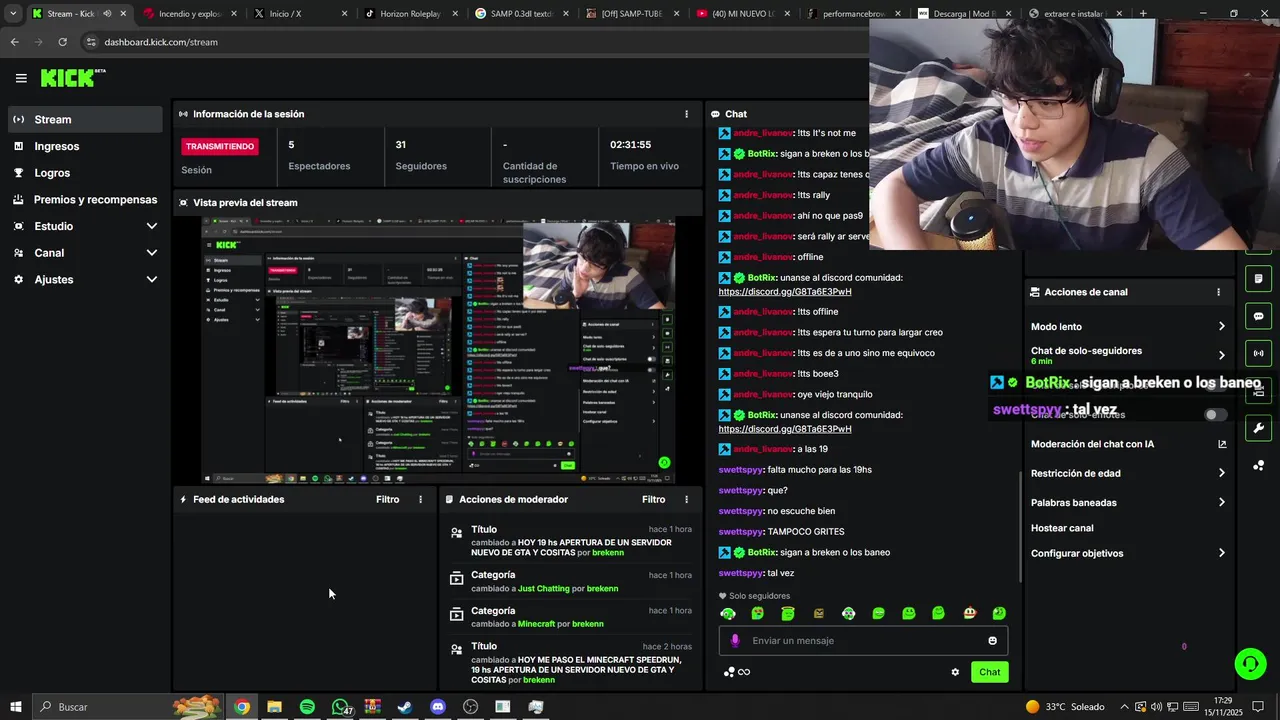Open Palabras baneadas chevron
This screenshot has width=1280, height=720.
(1222, 502)
